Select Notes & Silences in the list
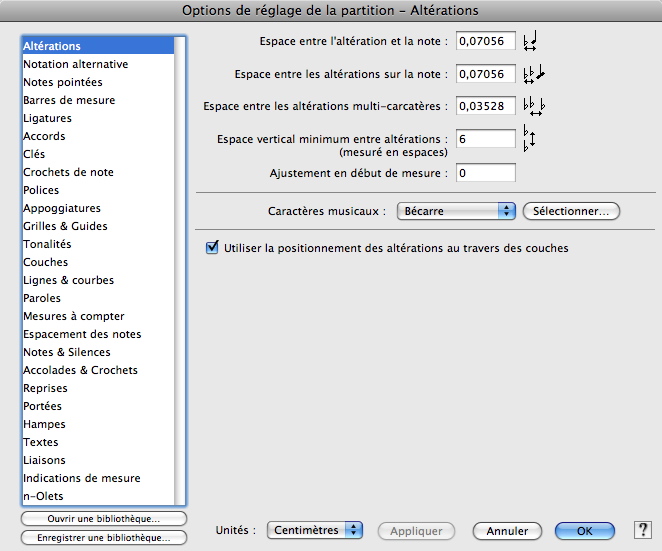 (98, 352)
